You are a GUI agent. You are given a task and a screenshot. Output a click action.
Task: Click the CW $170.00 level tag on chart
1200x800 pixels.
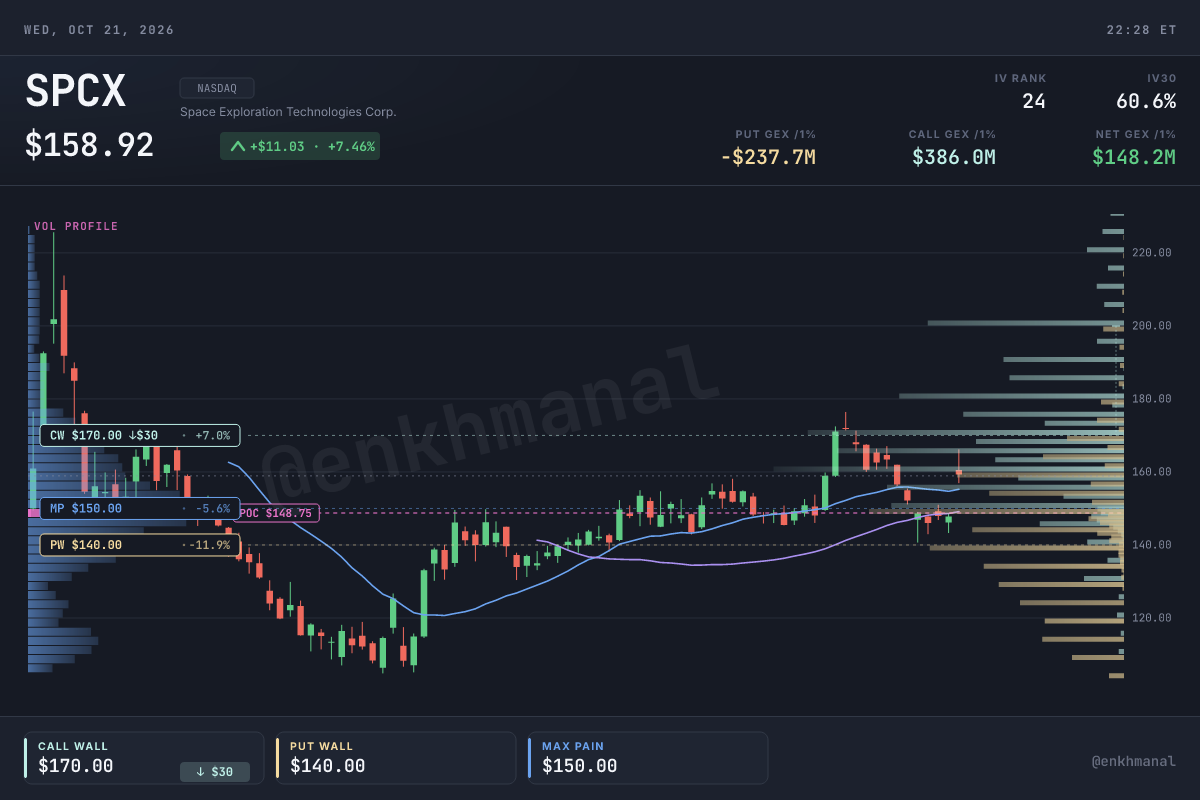coord(140,435)
